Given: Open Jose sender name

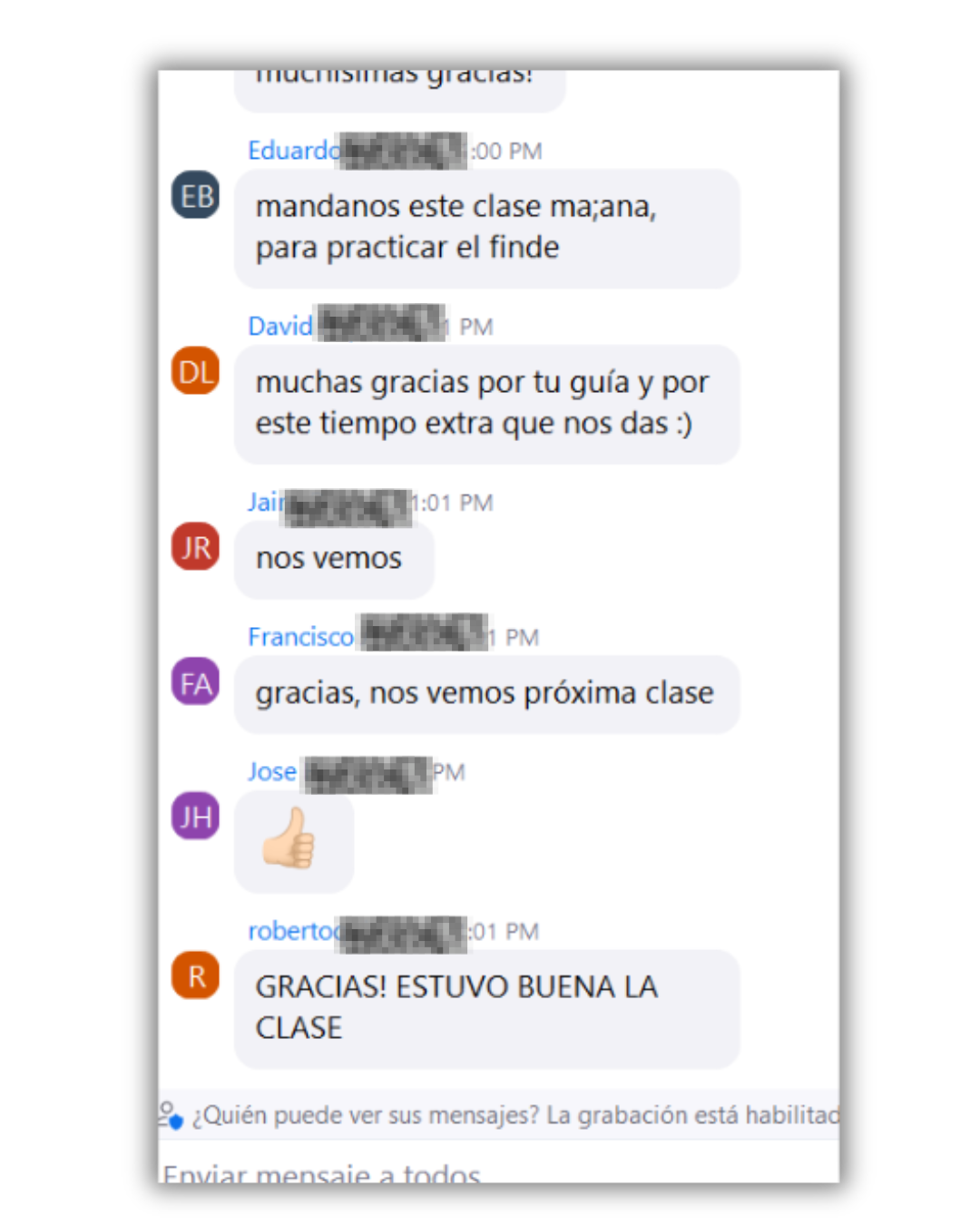Looking at the screenshot, I should click(x=272, y=771).
